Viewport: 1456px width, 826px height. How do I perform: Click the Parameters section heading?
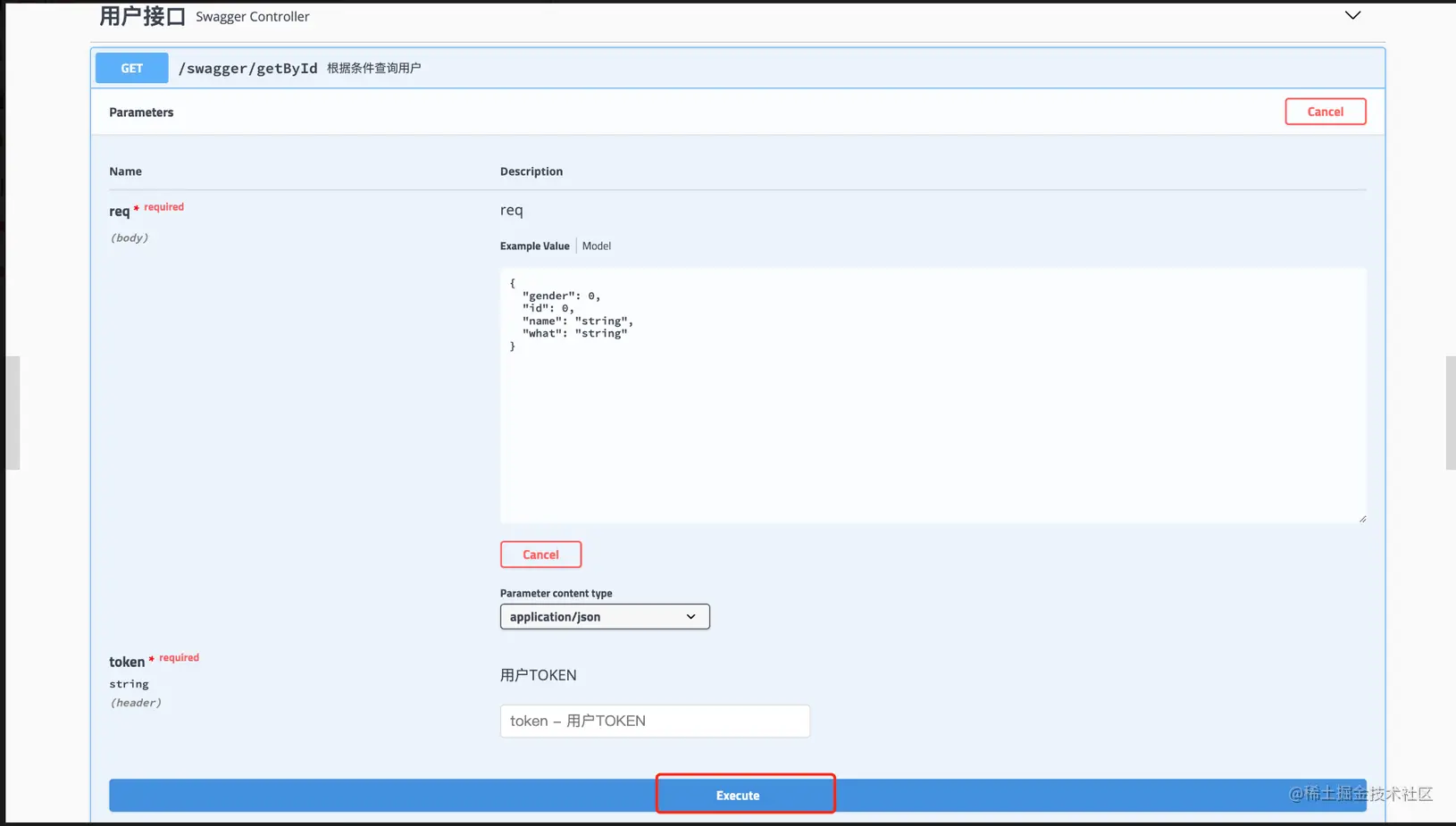pos(141,113)
